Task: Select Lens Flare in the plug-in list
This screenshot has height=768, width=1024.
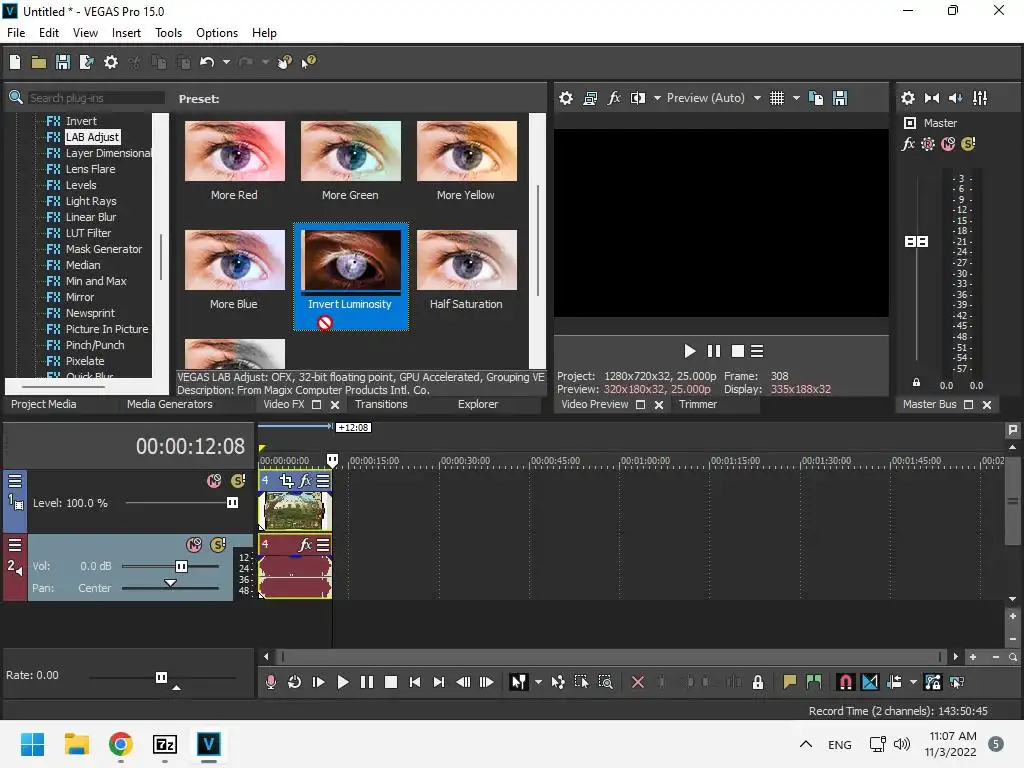Action: click(x=90, y=169)
